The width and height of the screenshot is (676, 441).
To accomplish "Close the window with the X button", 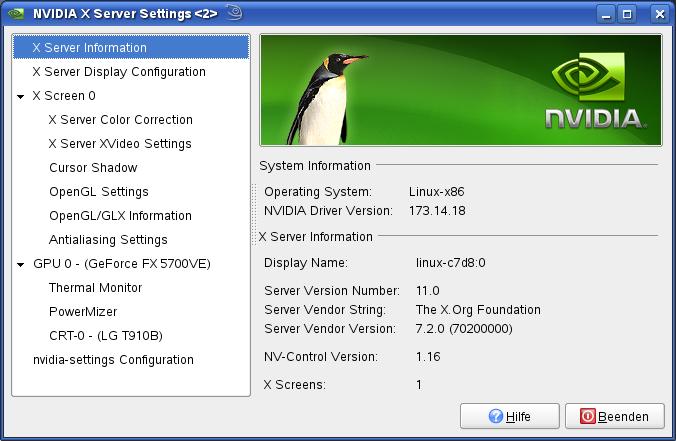I will (660, 14).
